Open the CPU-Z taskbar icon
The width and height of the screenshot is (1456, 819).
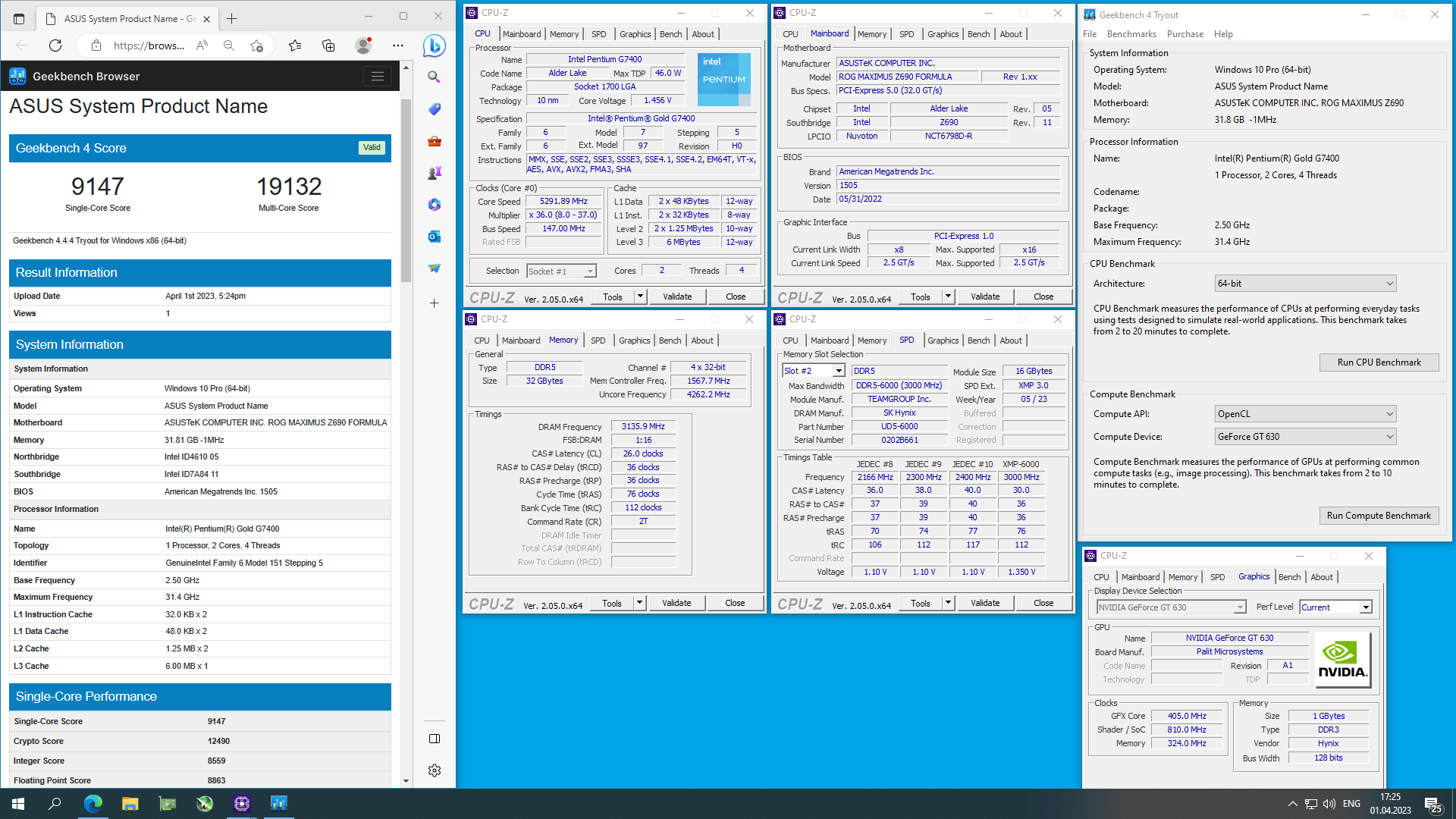242,804
